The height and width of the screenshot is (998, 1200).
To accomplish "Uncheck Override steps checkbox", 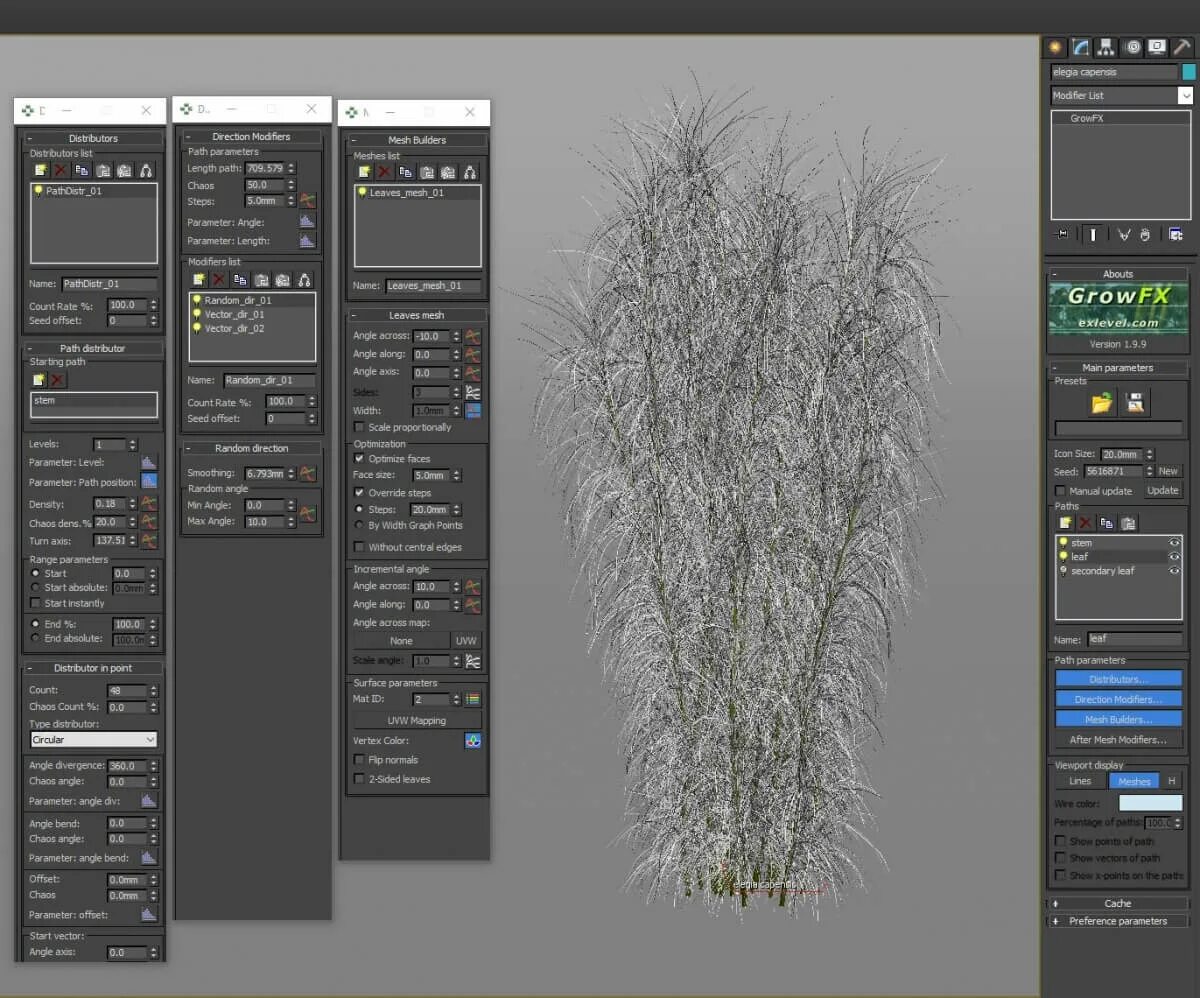I will (360, 492).
